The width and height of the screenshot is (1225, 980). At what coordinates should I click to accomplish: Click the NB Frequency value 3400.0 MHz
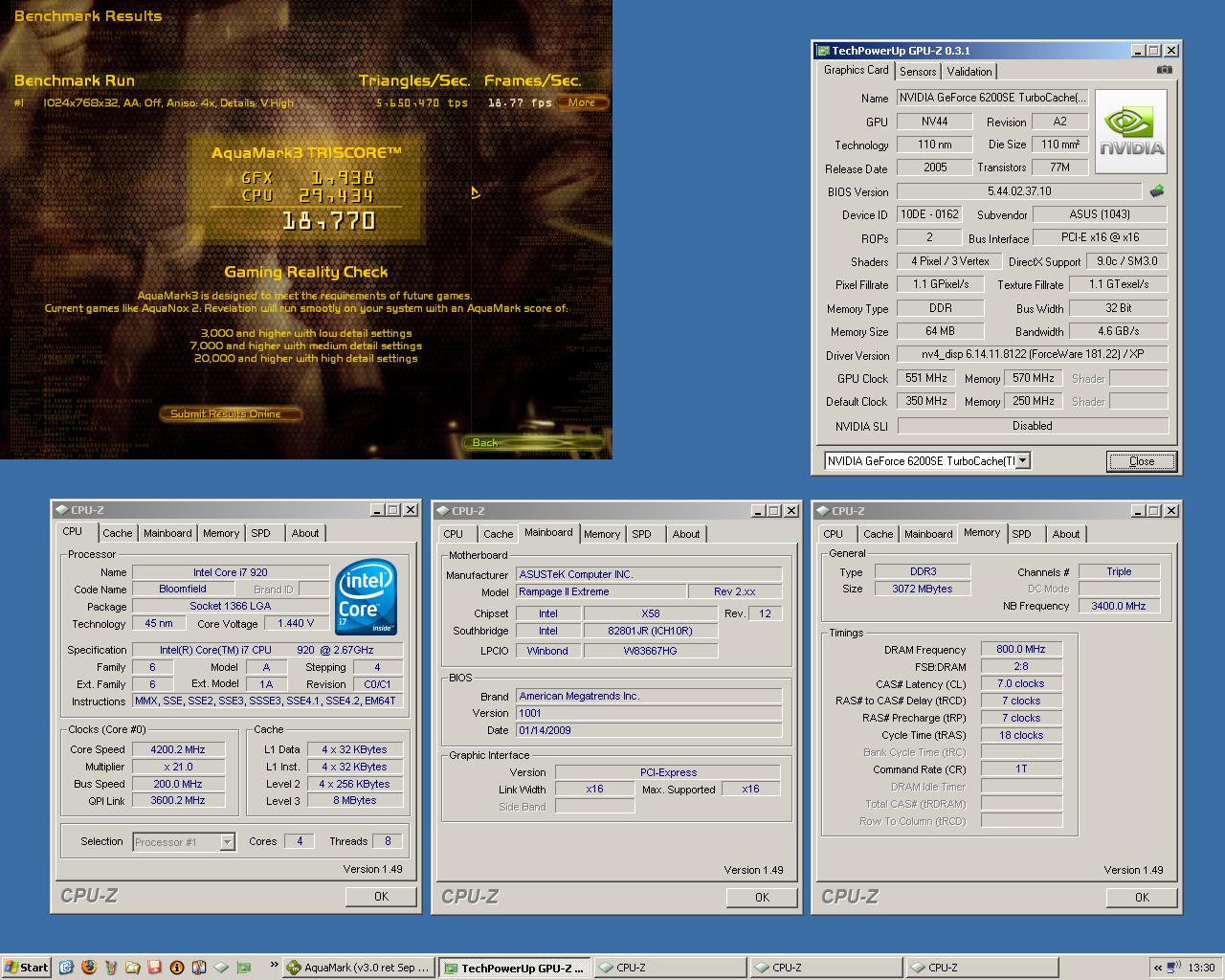pos(1119,607)
